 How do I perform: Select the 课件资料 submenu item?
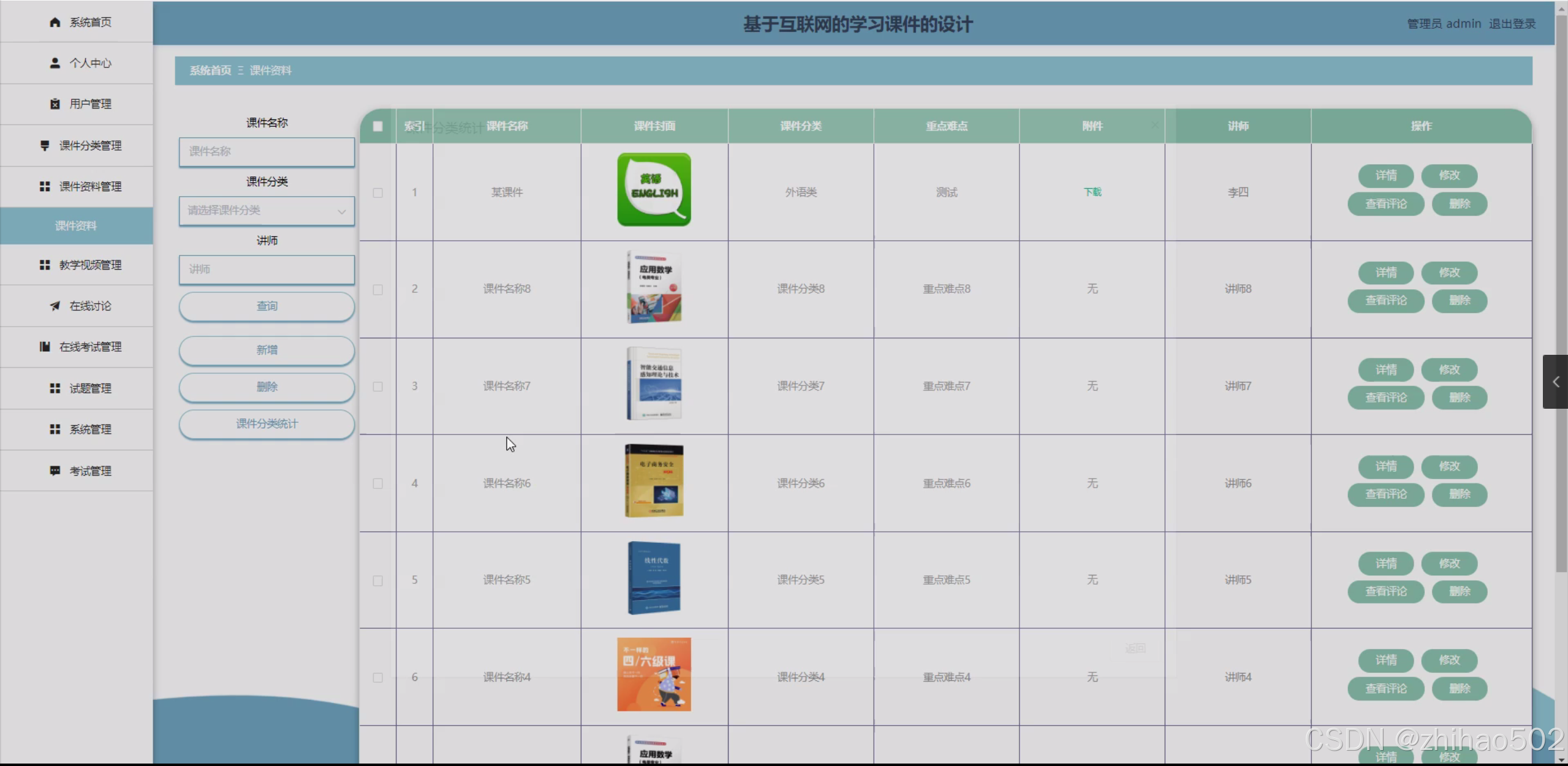pyautogui.click(x=76, y=226)
